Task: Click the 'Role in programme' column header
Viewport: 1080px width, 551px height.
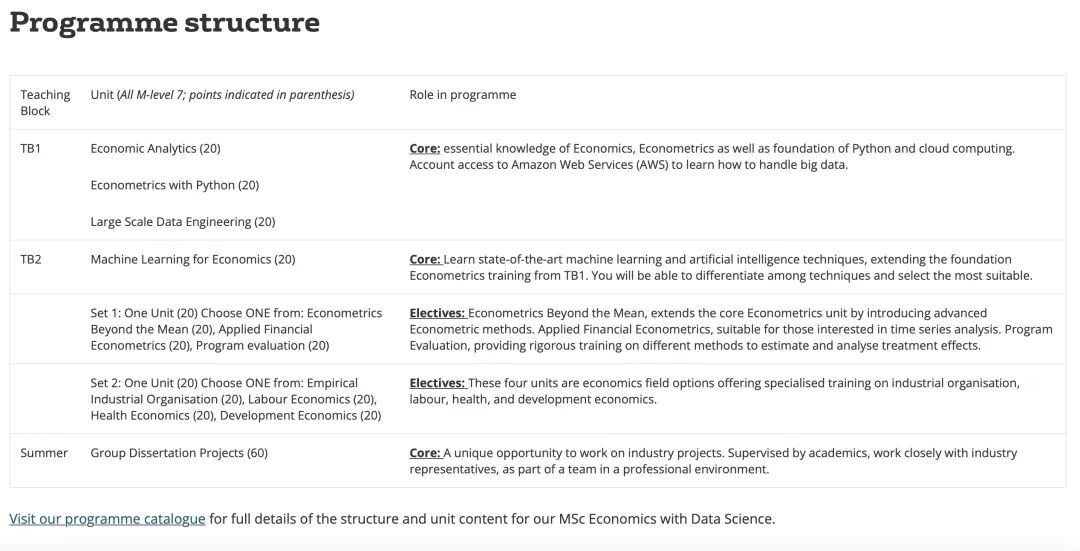Action: 463,95
